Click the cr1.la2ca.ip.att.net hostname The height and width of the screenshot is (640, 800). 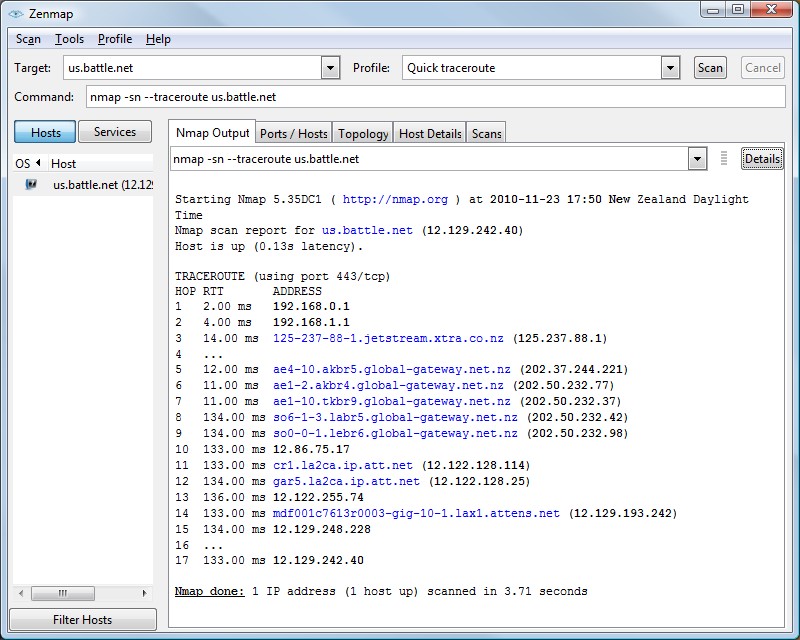pos(342,465)
